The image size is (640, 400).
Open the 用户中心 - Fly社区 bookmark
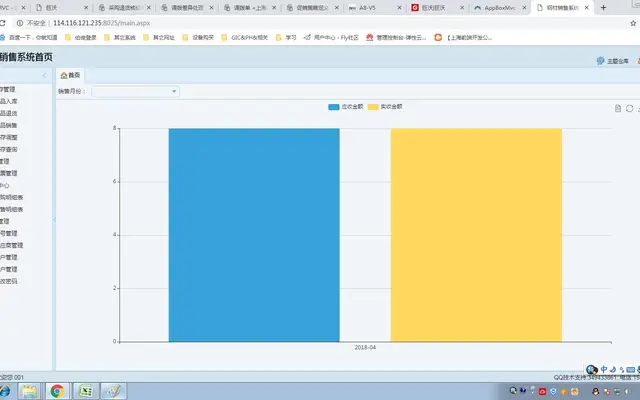331,38
